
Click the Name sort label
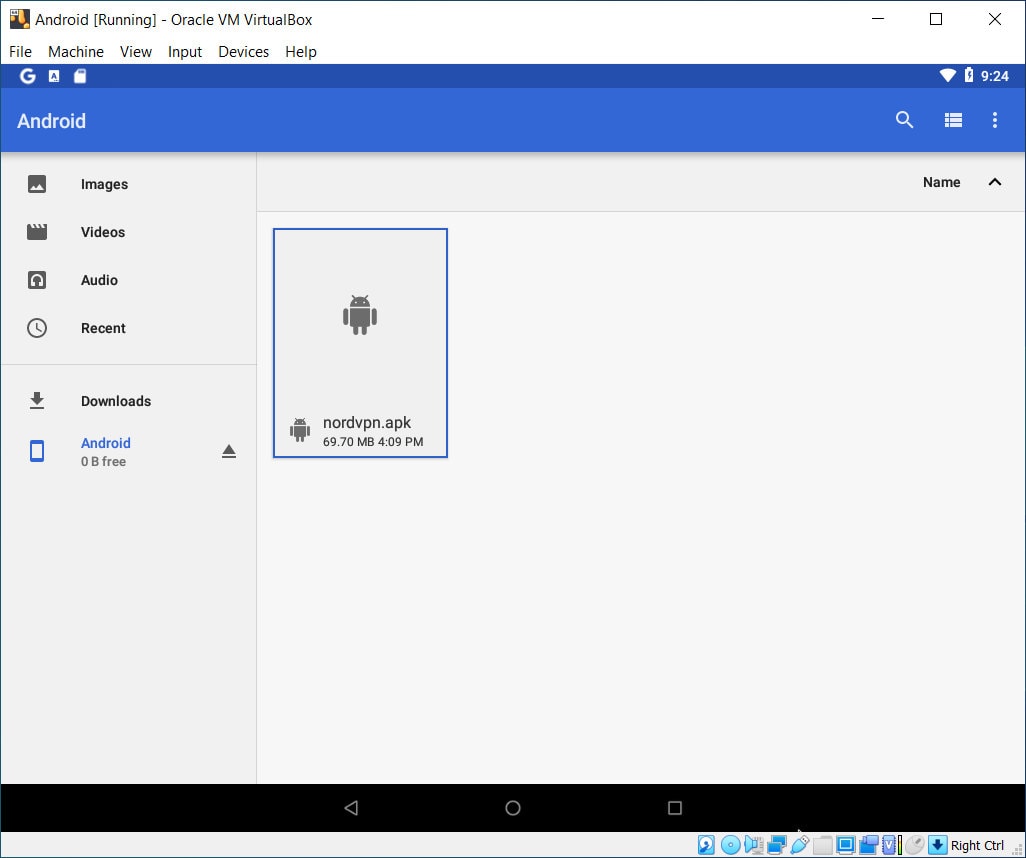[x=941, y=182]
